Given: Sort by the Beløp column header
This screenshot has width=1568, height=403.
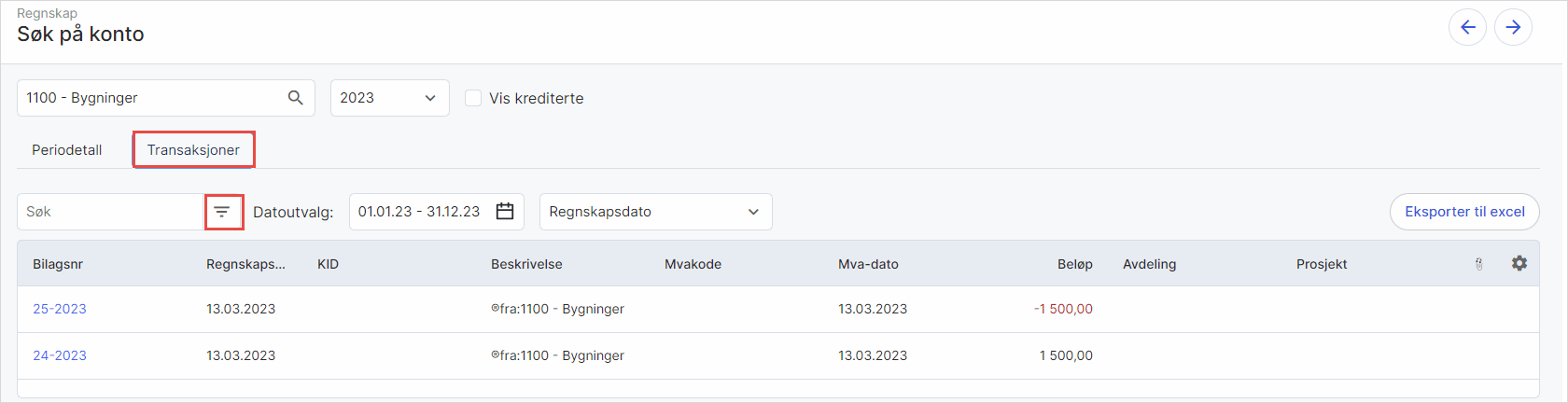Looking at the screenshot, I should 1074,264.
